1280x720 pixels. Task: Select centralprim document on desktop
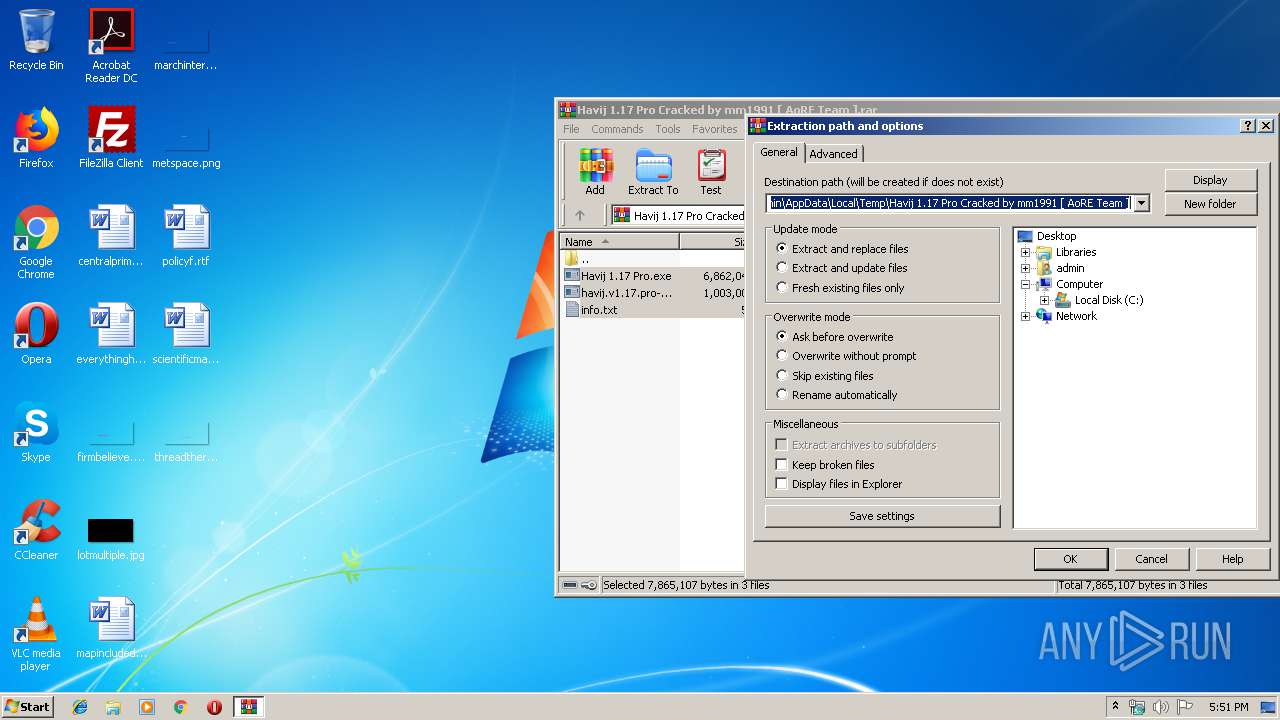click(x=111, y=236)
